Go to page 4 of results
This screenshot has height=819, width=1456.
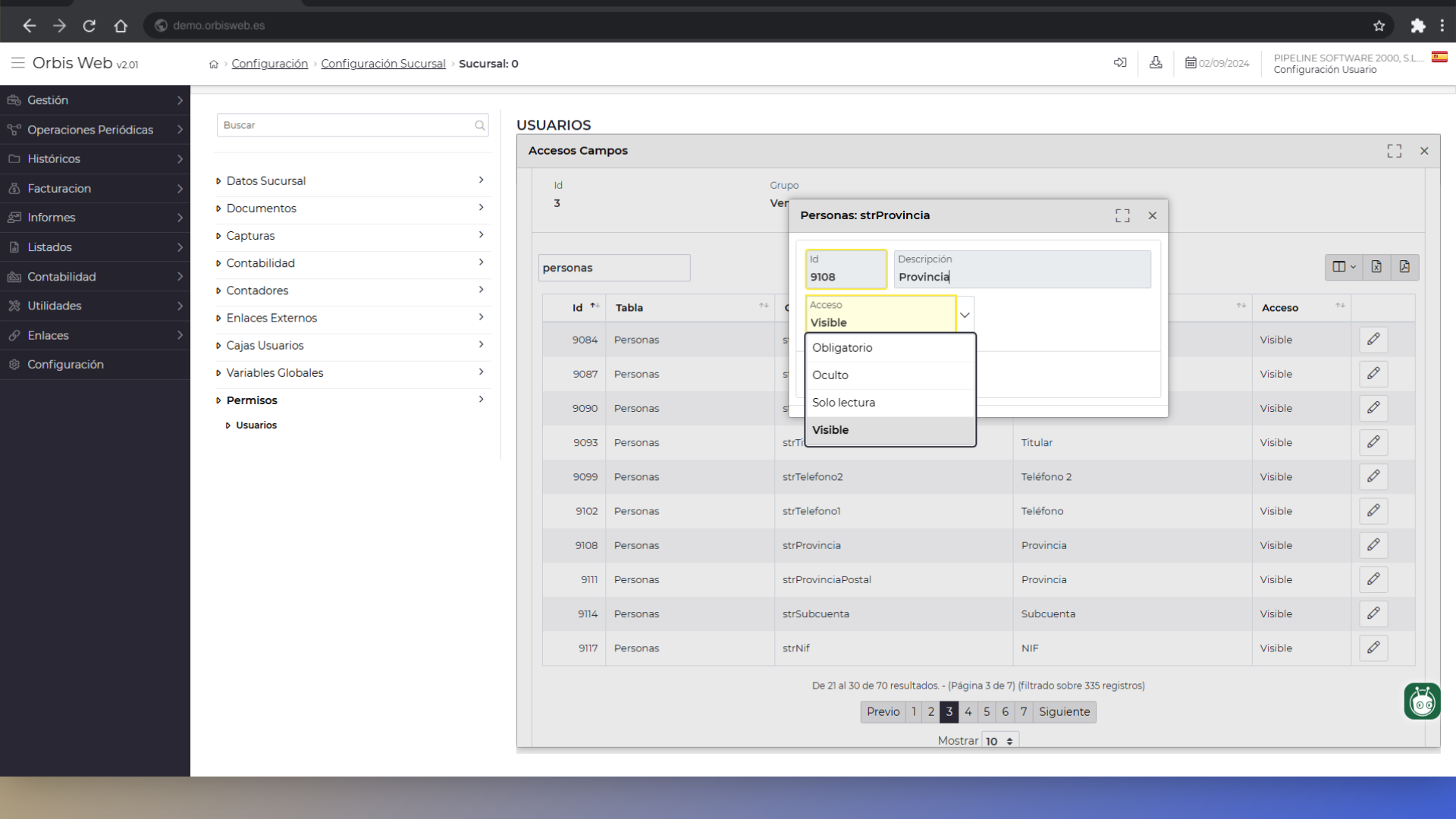click(968, 712)
